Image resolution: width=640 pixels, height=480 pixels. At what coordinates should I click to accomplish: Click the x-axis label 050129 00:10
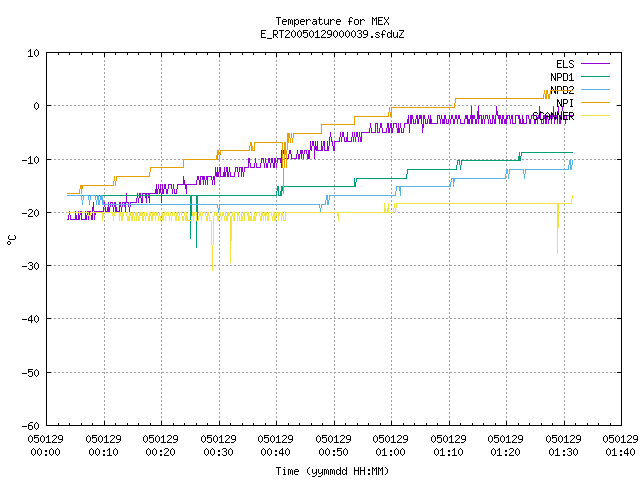(x=103, y=445)
